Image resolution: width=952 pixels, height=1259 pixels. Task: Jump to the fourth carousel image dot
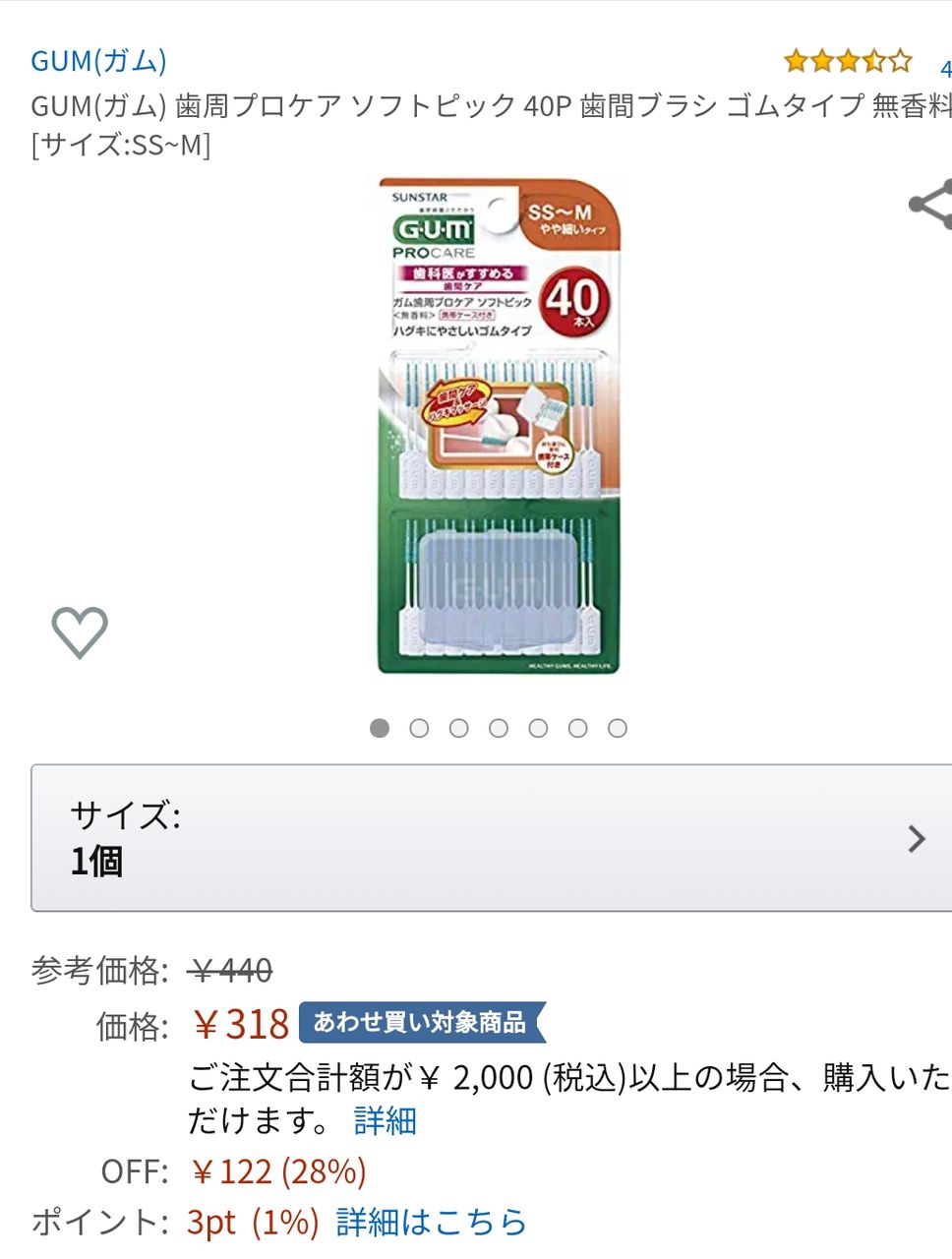499,728
